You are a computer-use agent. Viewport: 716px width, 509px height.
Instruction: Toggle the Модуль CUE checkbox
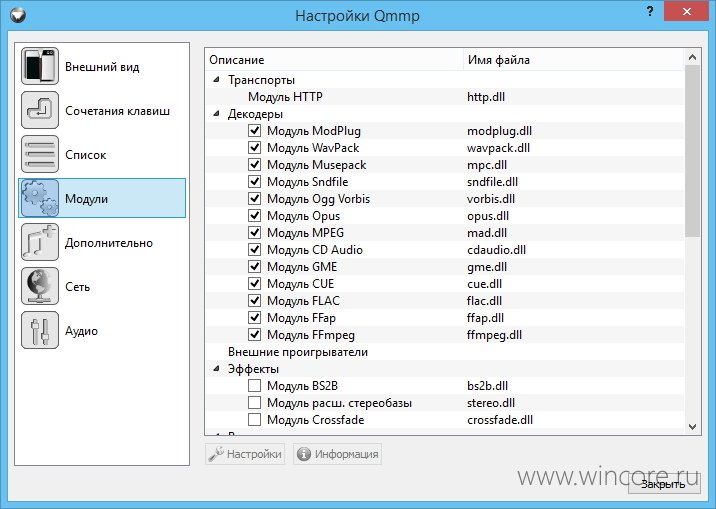254,283
